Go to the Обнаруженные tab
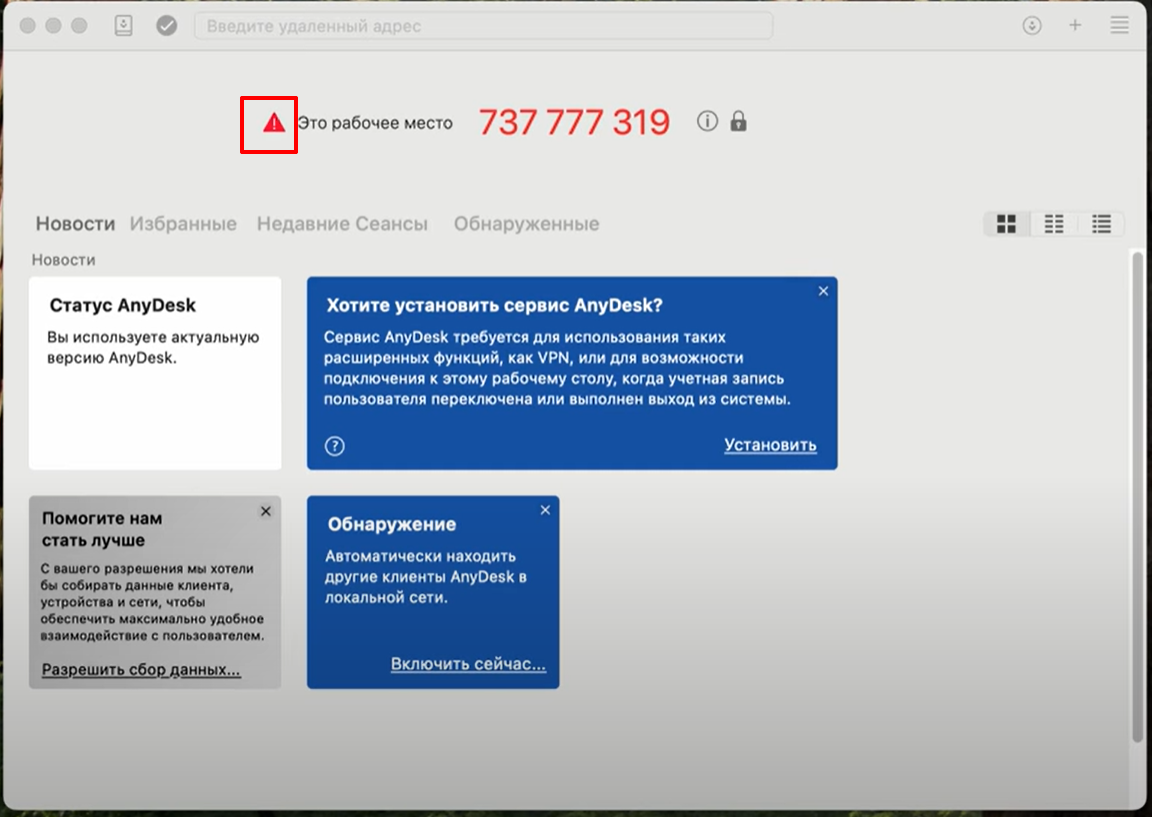1152x817 pixels. tap(526, 224)
